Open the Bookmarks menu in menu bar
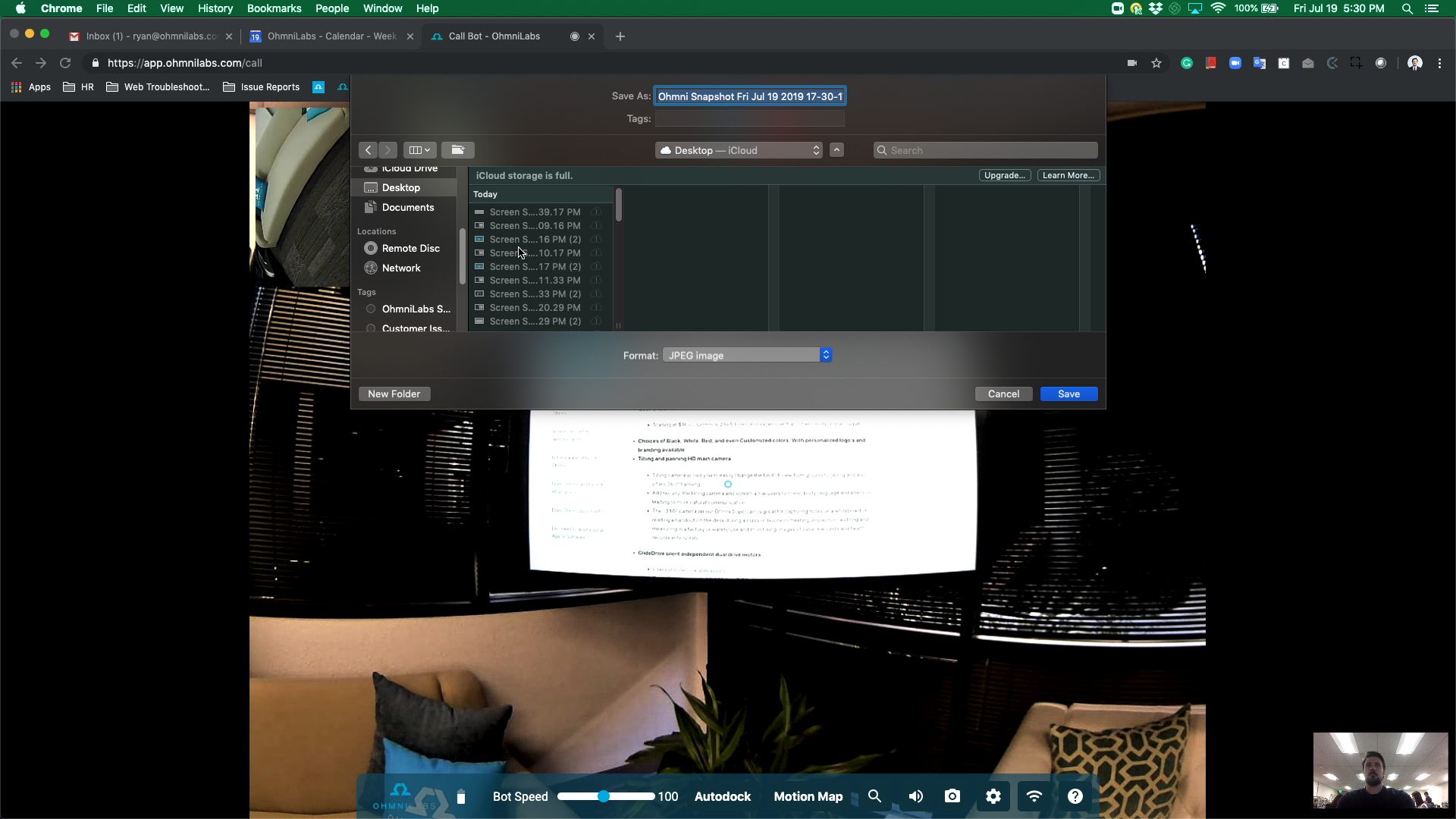 tap(274, 8)
